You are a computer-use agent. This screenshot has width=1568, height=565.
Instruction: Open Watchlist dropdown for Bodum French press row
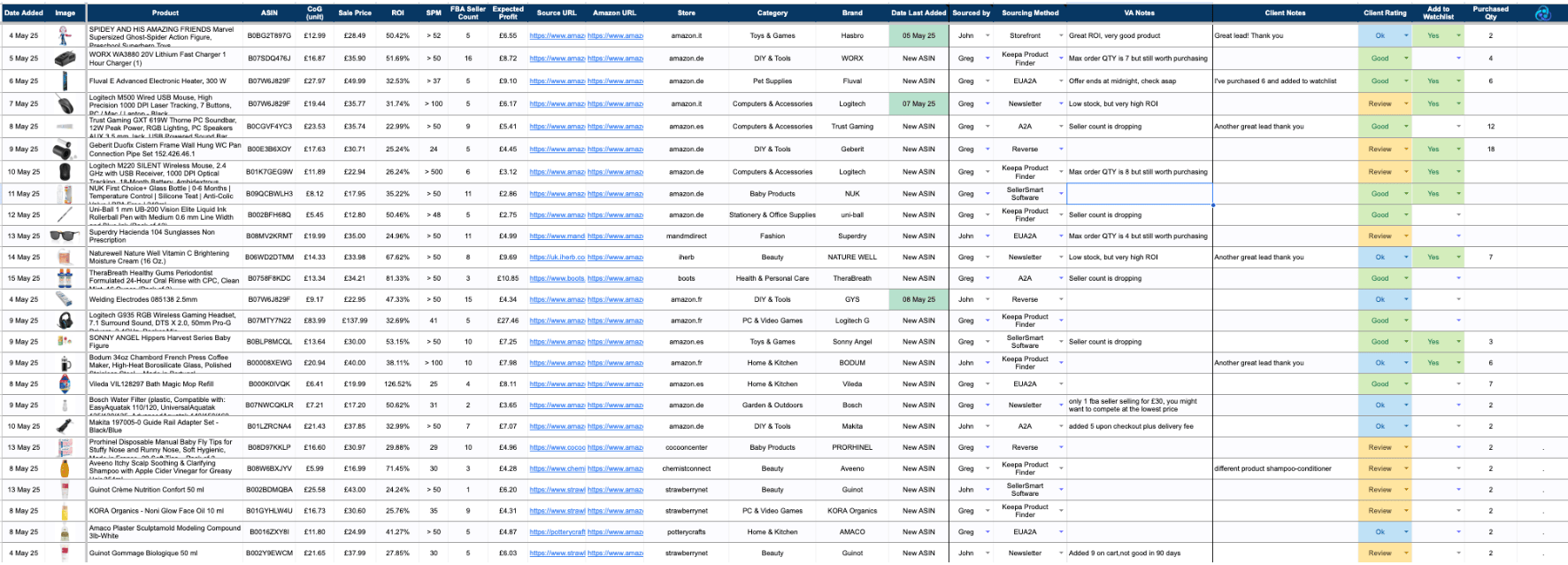1458,363
